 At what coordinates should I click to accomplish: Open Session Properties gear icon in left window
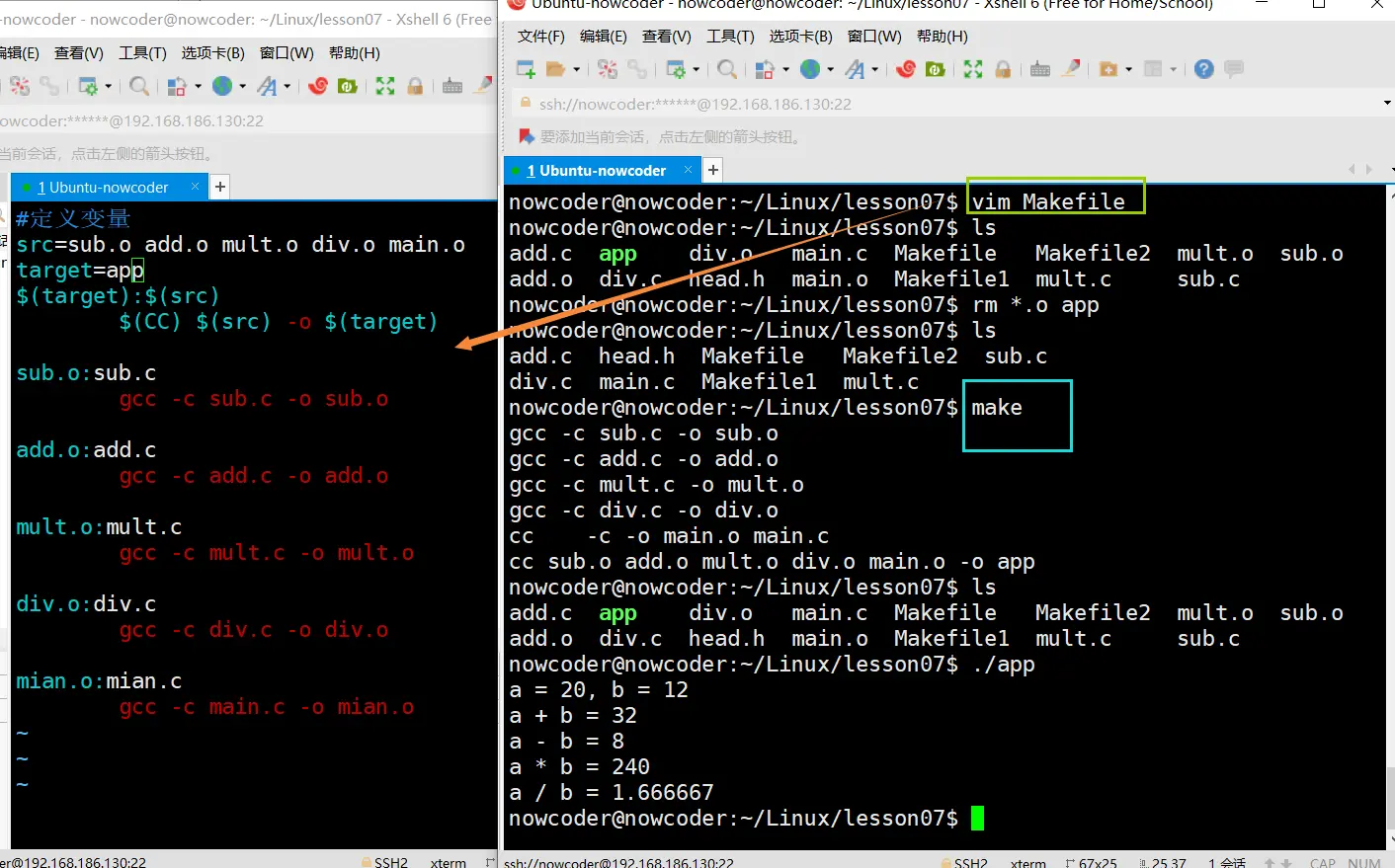point(88,86)
